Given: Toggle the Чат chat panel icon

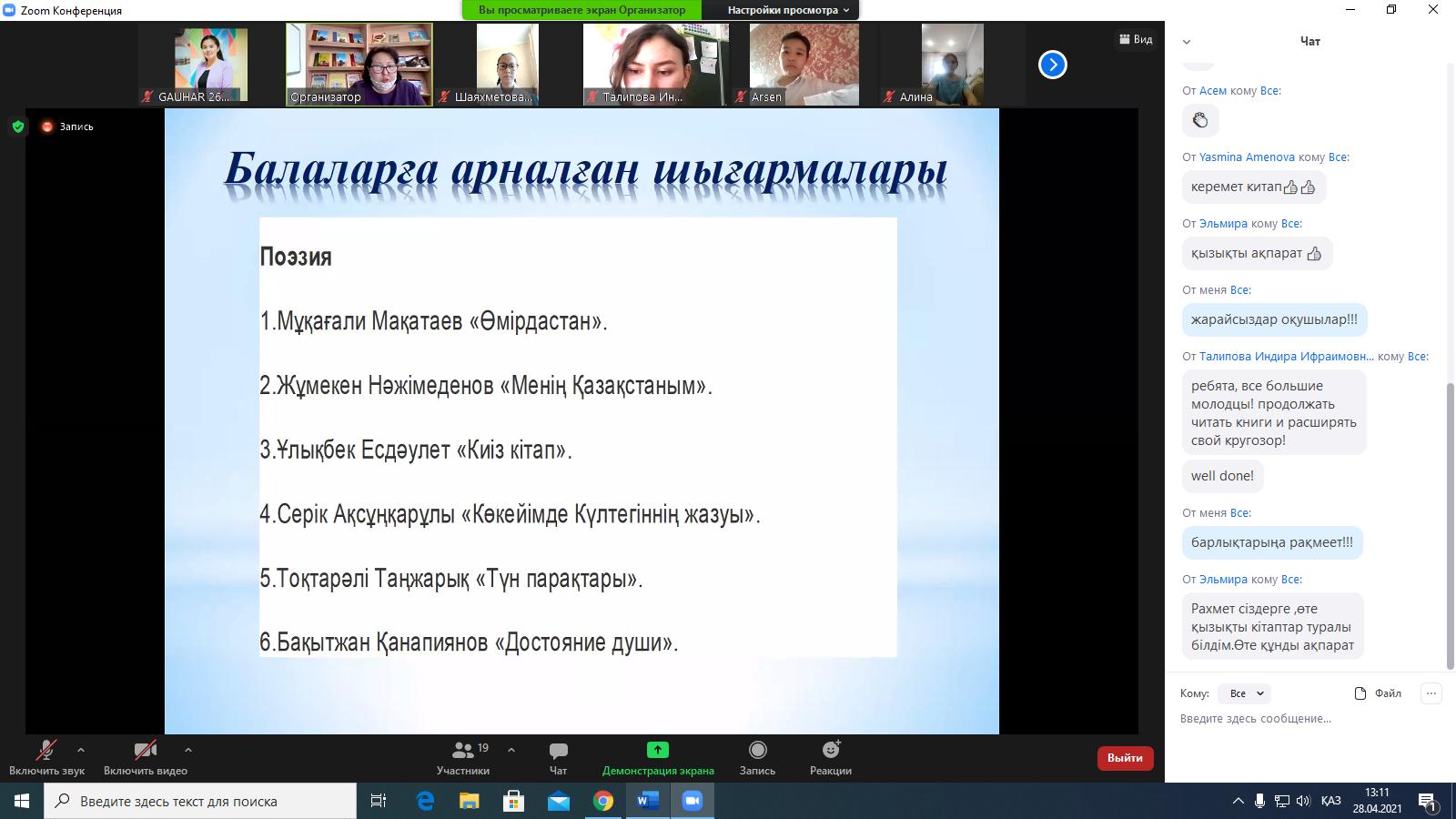Looking at the screenshot, I should coord(558,758).
